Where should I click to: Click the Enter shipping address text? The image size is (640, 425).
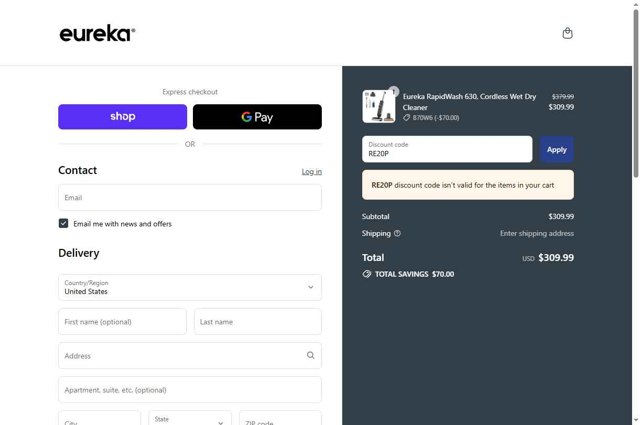coord(537,233)
